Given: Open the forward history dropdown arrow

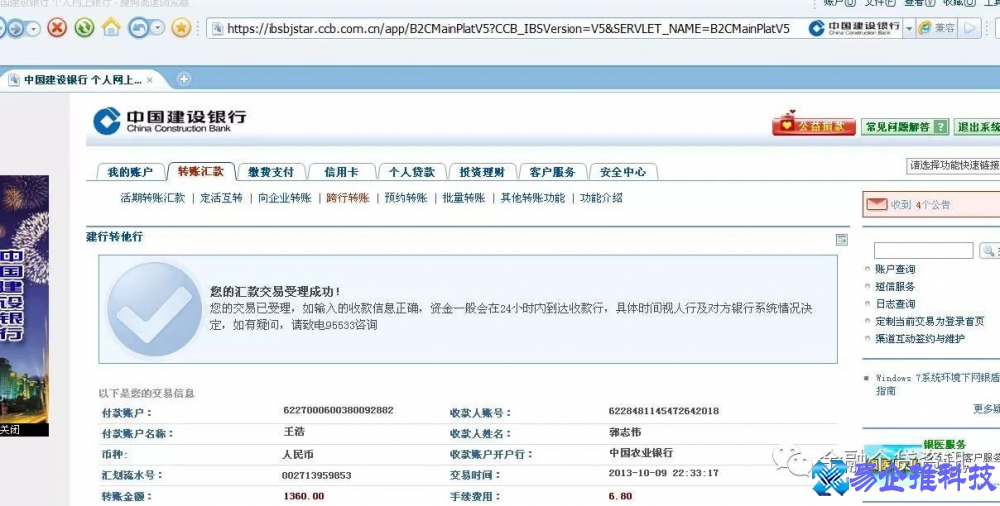Looking at the screenshot, I should (33, 29).
